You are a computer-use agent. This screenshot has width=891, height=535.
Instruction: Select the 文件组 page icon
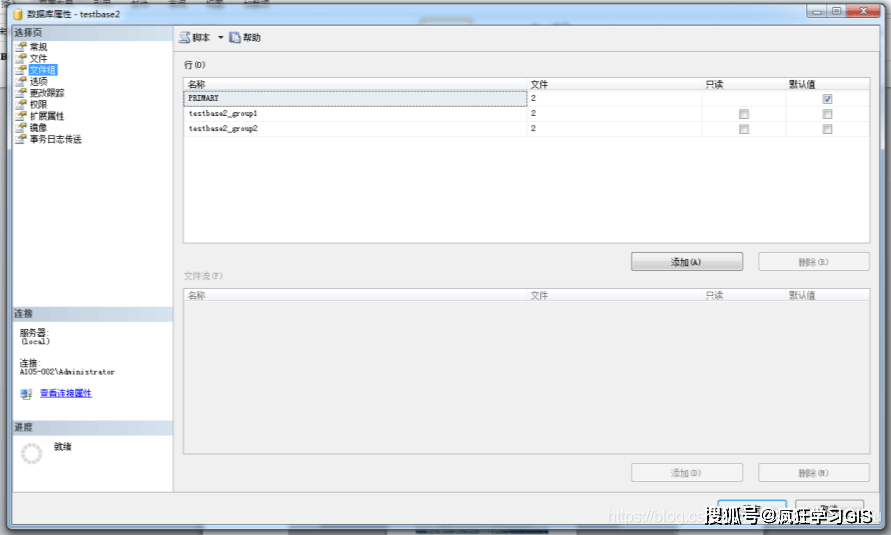pos(21,70)
